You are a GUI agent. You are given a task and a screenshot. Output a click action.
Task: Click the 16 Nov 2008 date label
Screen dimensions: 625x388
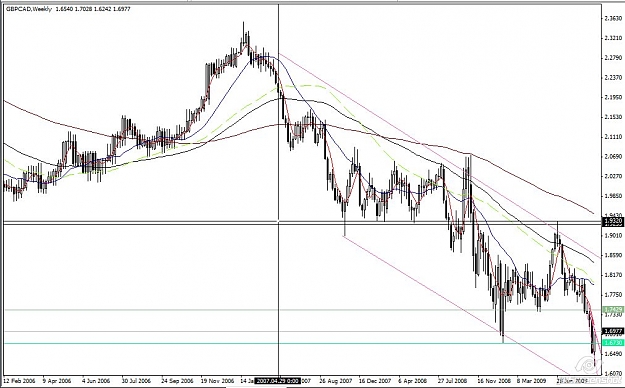tap(493, 381)
